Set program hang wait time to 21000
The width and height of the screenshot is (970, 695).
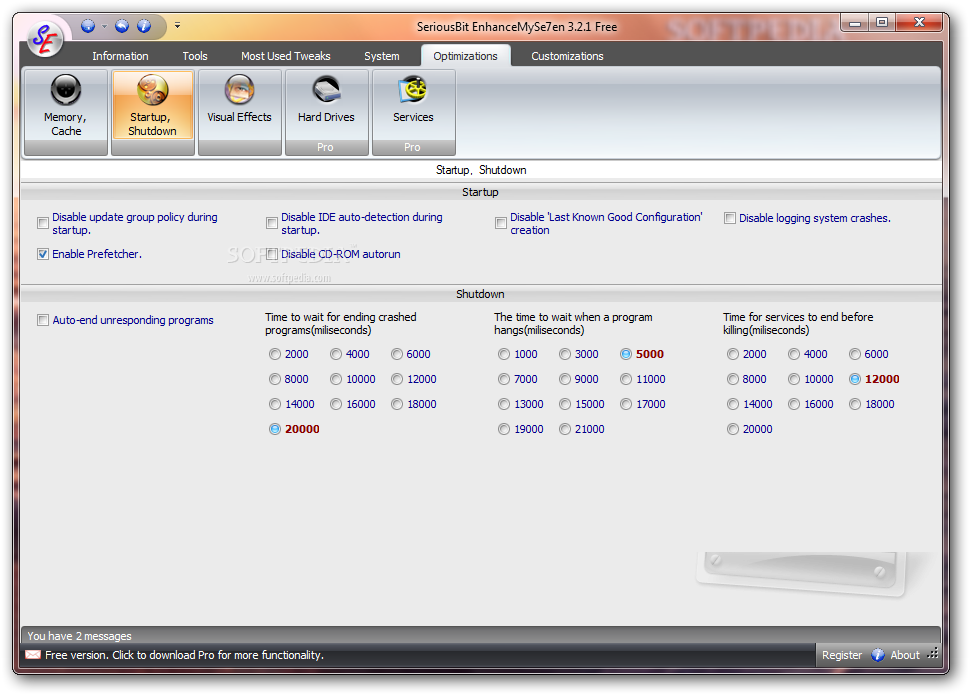pos(565,429)
